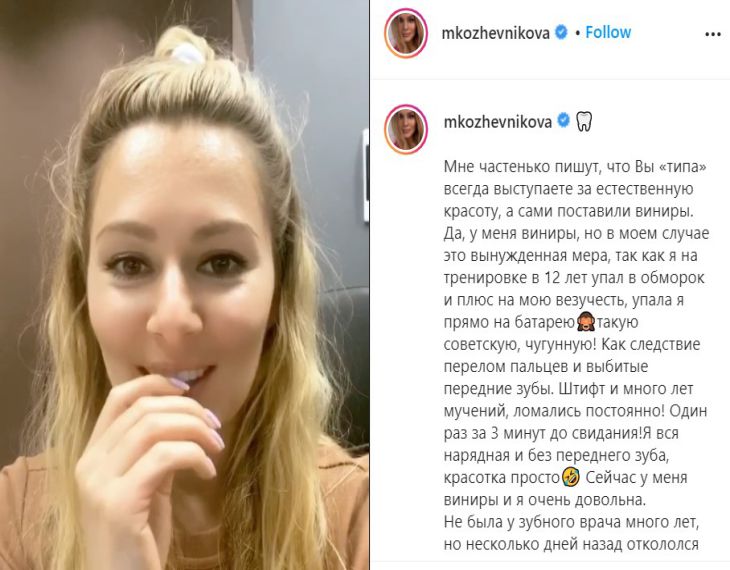Image resolution: width=730 pixels, height=570 pixels.
Task: Click the laughing emoji after красотка просто
Action: click(x=571, y=477)
